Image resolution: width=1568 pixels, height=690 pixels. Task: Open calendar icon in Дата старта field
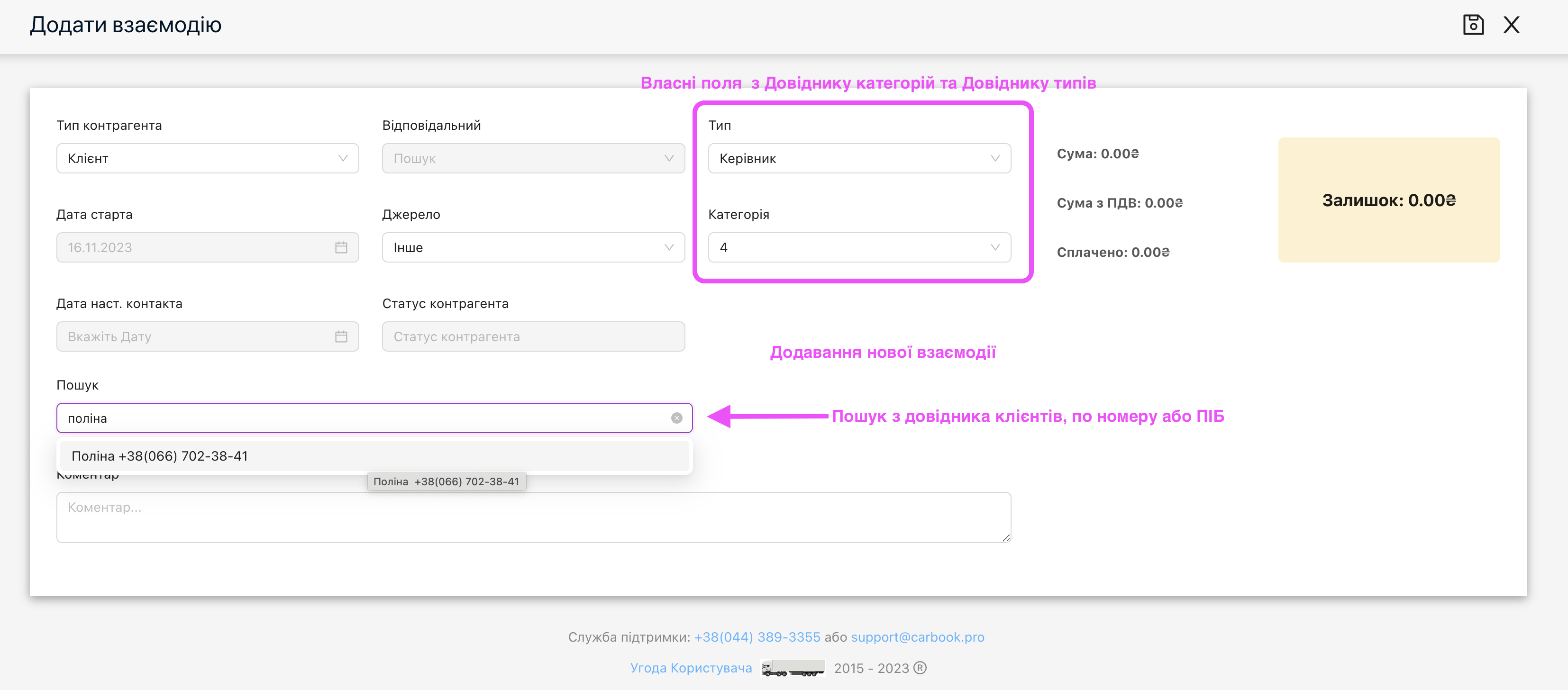pos(341,248)
